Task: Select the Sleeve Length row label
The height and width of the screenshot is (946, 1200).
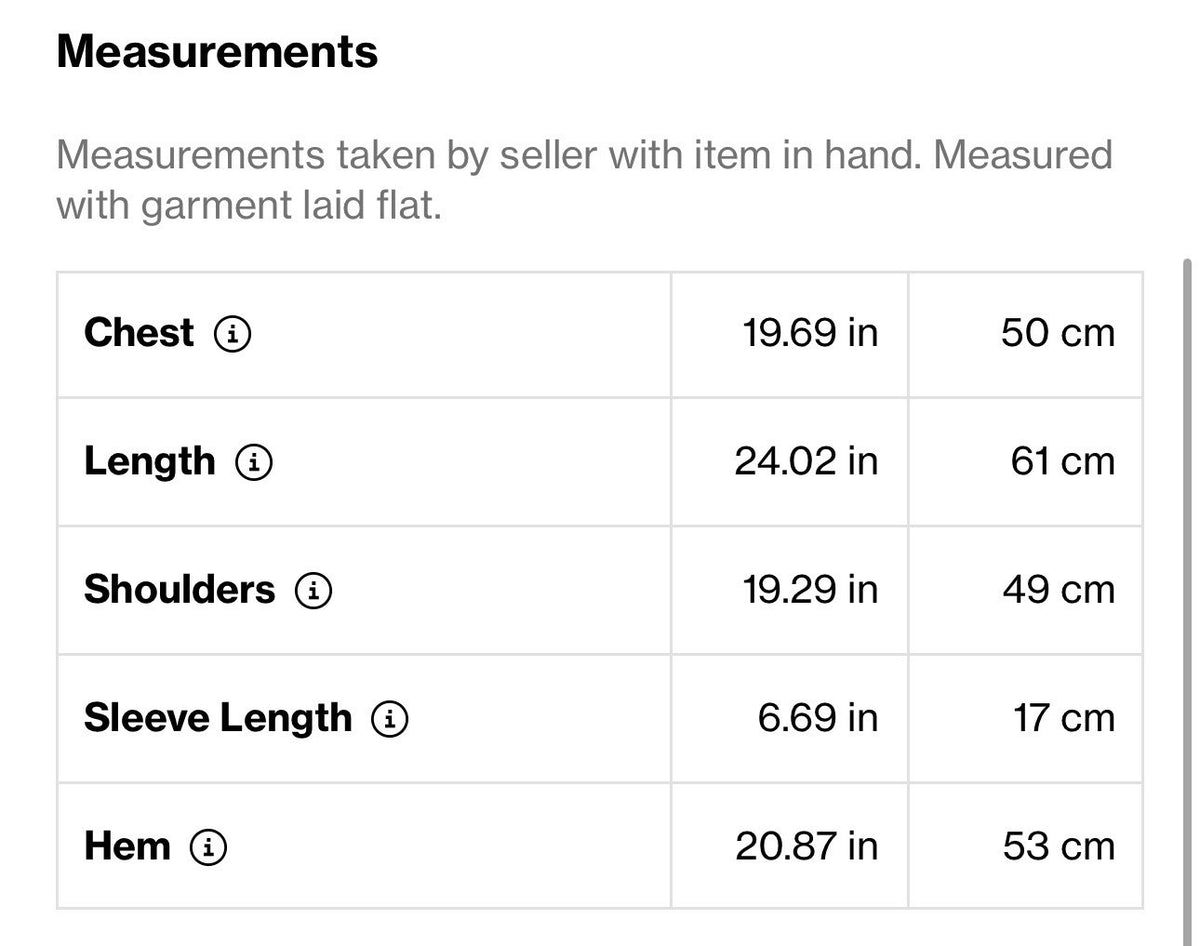Action: tap(218, 718)
